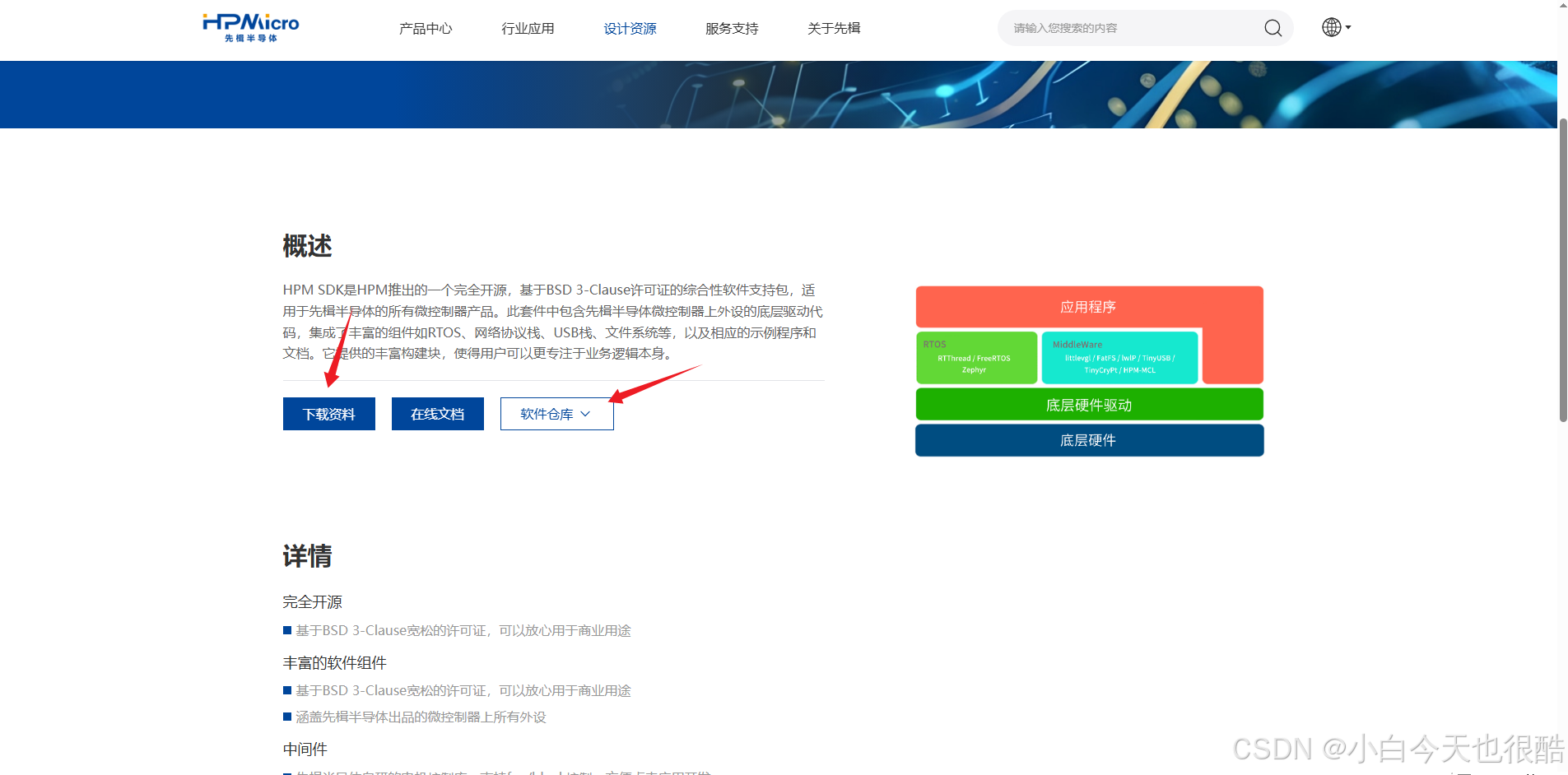The width and height of the screenshot is (1568, 775).
Task: Click the page vertical scrollbar
Action: [1563, 270]
